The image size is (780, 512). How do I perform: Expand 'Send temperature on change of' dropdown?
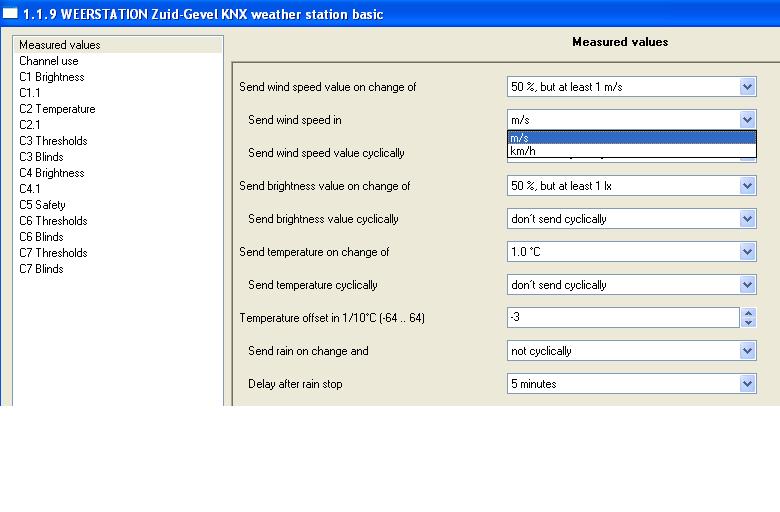(747, 252)
